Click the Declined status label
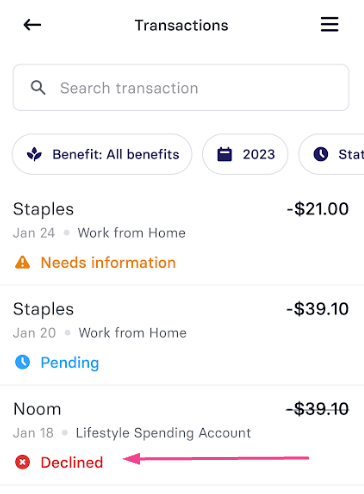 tap(72, 462)
